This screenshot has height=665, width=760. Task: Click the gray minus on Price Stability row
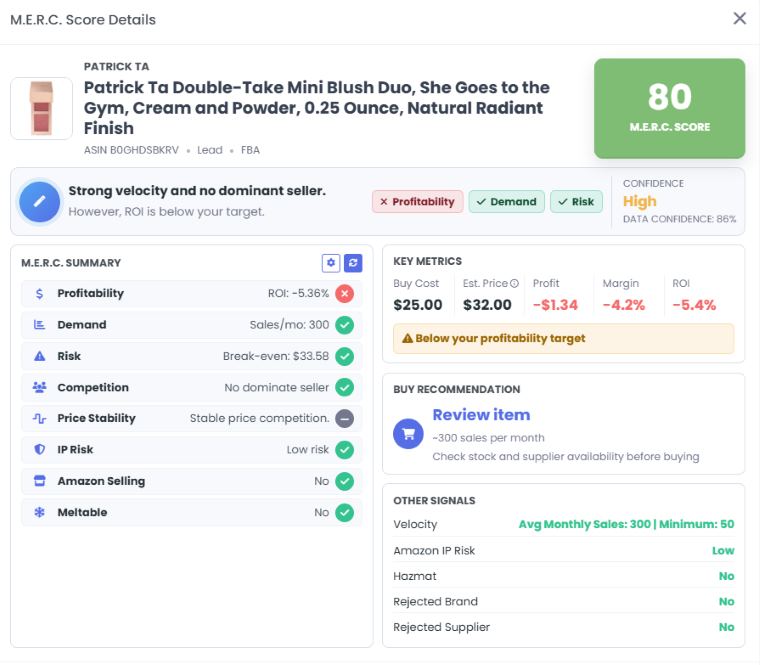pyautogui.click(x=344, y=418)
